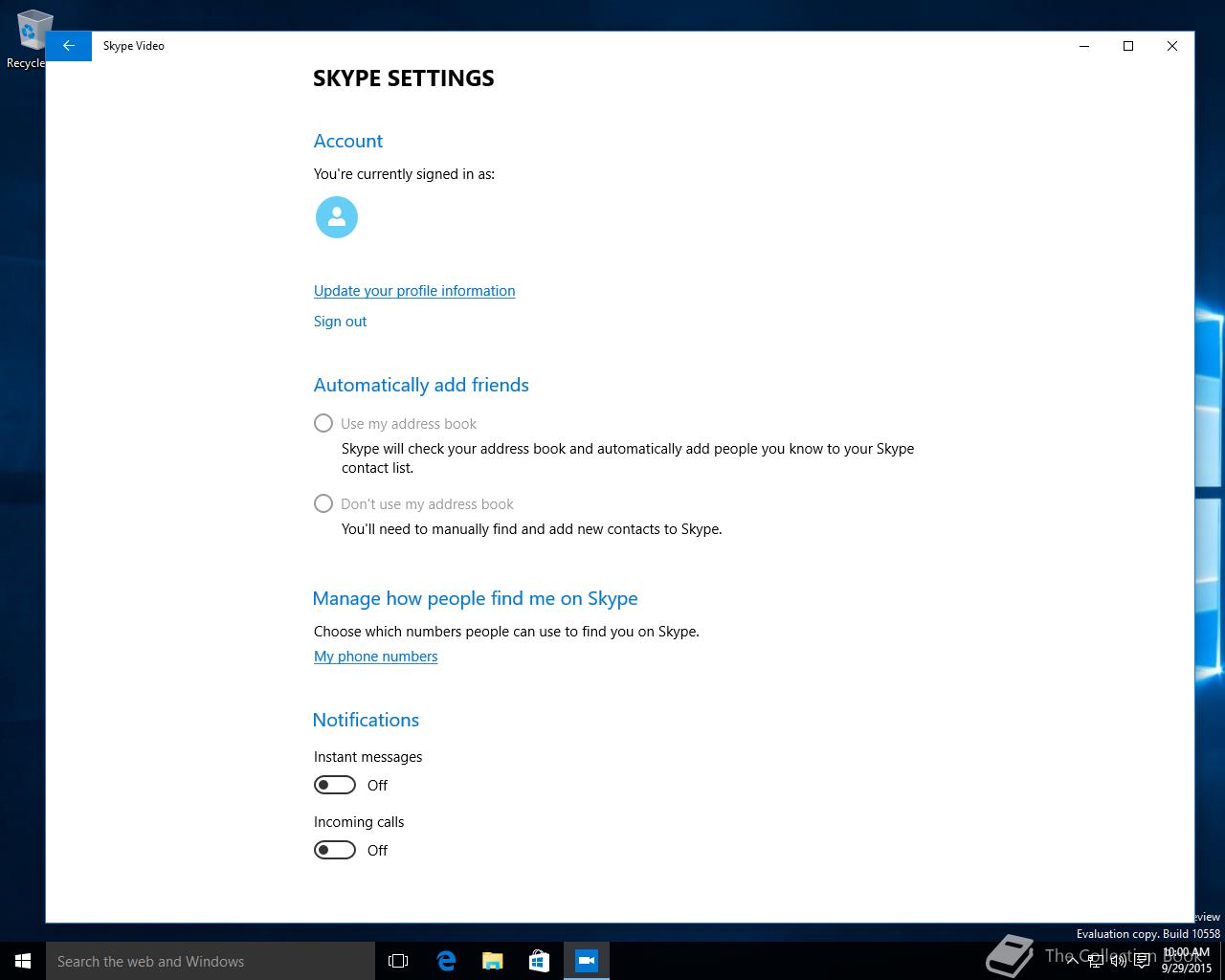The width and height of the screenshot is (1225, 980).
Task: Open My phone numbers link
Action: click(x=375, y=657)
